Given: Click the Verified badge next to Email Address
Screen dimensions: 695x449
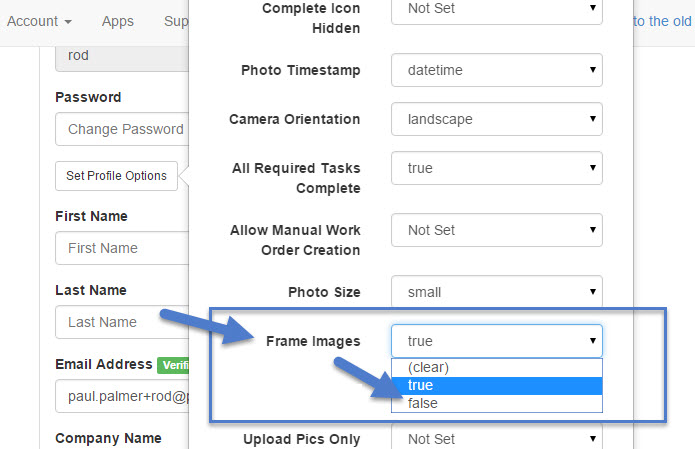Looking at the screenshot, I should tap(172, 365).
